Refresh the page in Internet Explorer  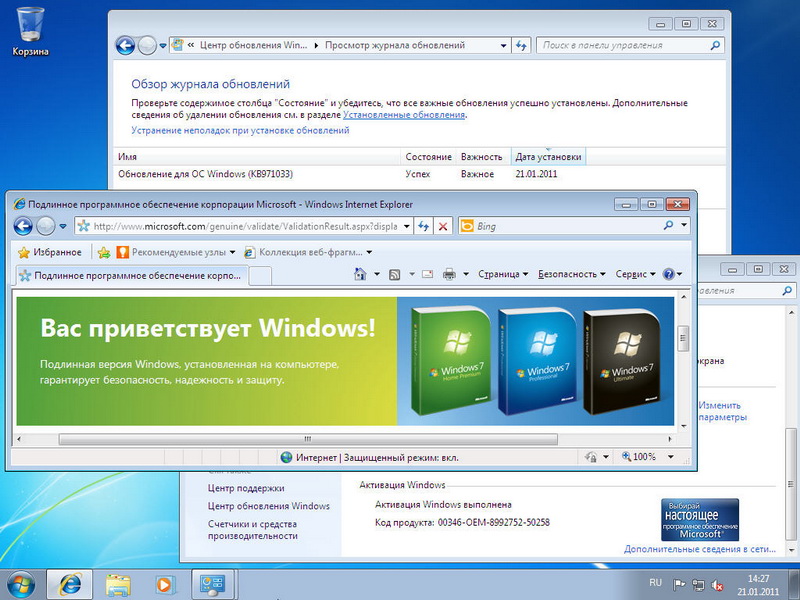pos(423,226)
